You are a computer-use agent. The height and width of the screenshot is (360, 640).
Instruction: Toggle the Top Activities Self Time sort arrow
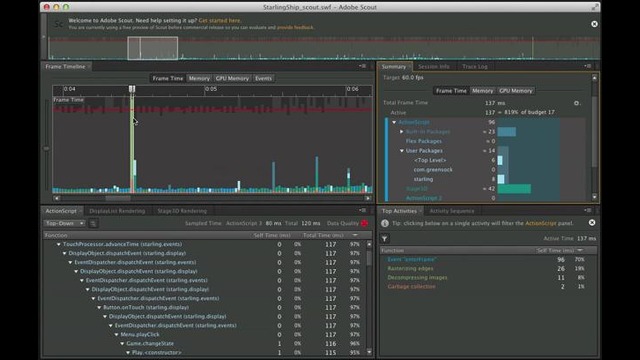(580, 250)
